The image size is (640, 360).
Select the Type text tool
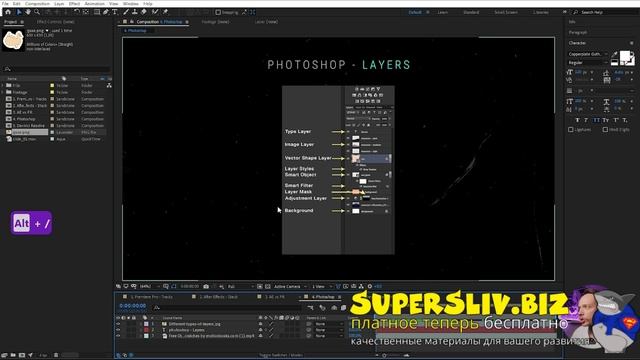tap(115, 12)
